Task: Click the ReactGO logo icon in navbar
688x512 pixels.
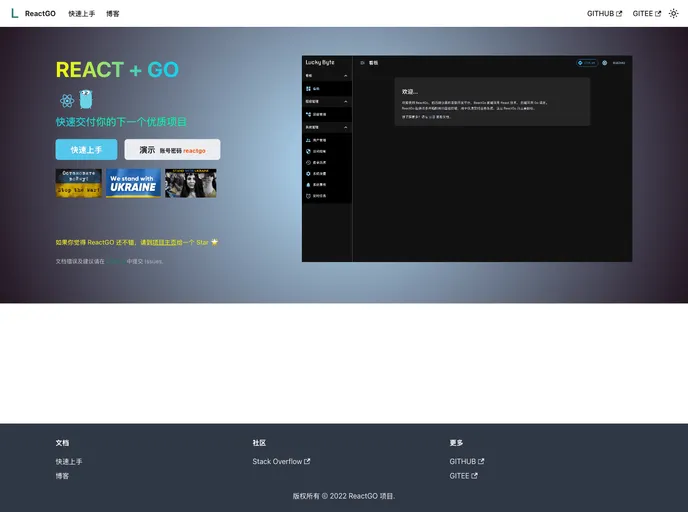Action: pos(14,14)
